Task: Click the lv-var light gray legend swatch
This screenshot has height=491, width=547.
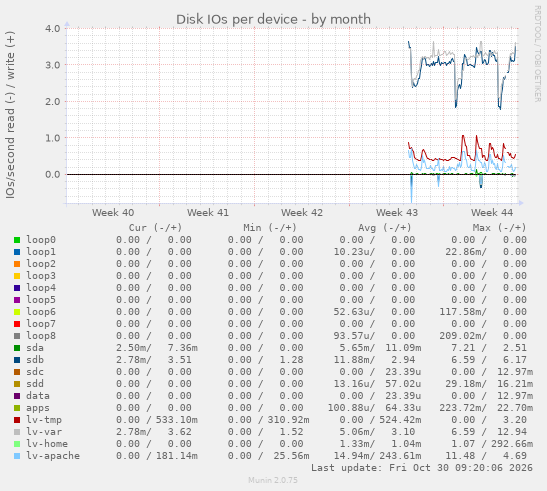Action: click(x=17, y=432)
